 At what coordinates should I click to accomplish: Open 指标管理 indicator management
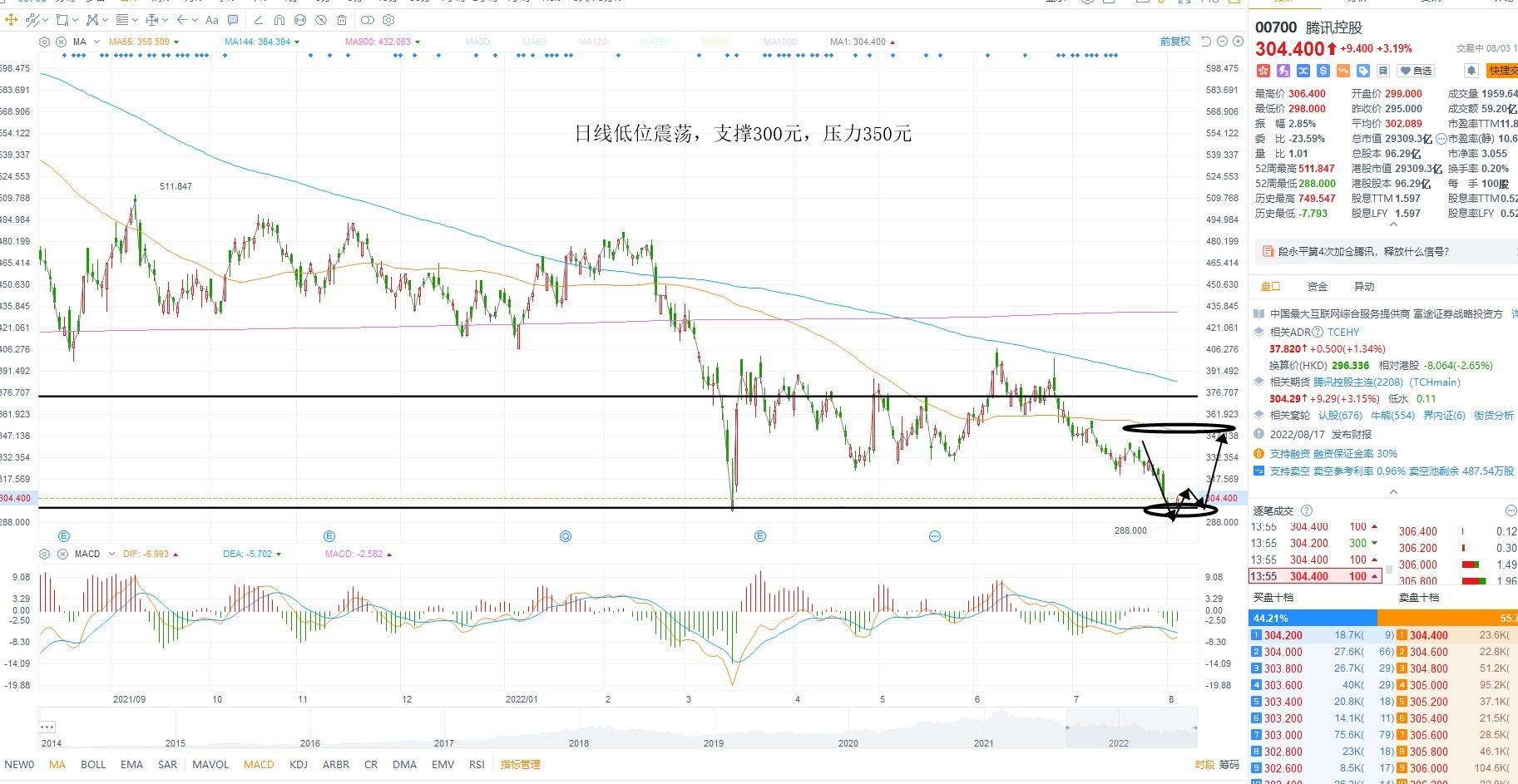tap(521, 765)
